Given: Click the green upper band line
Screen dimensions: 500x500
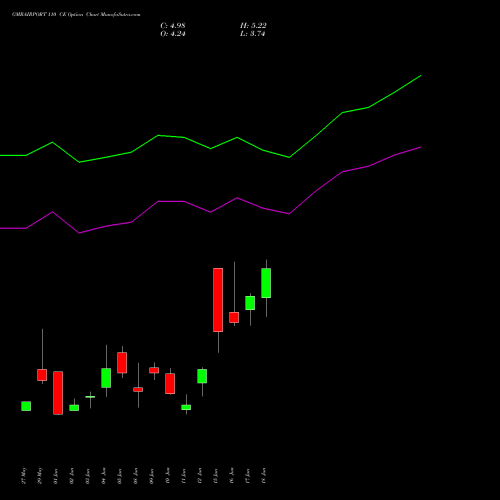Looking at the screenshot, I should pyautogui.click(x=211, y=148).
